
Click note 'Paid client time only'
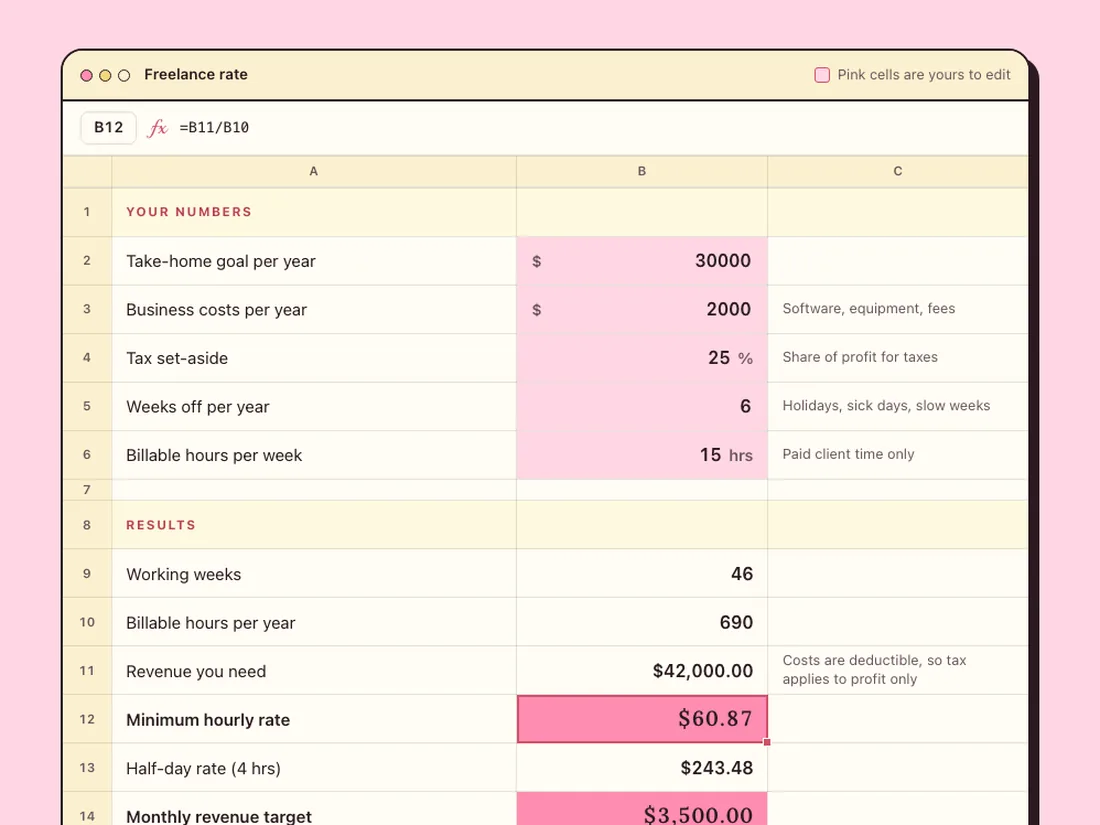(x=848, y=454)
